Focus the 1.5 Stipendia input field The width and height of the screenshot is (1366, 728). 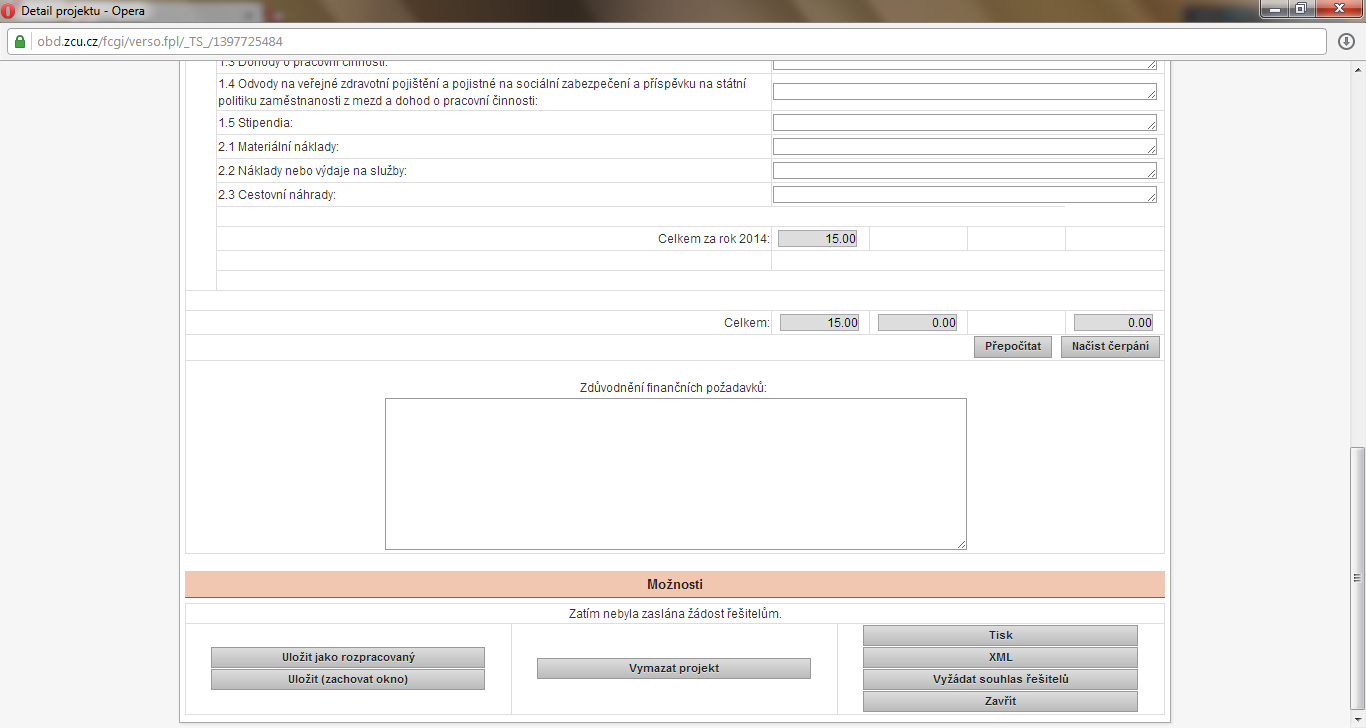(965, 122)
